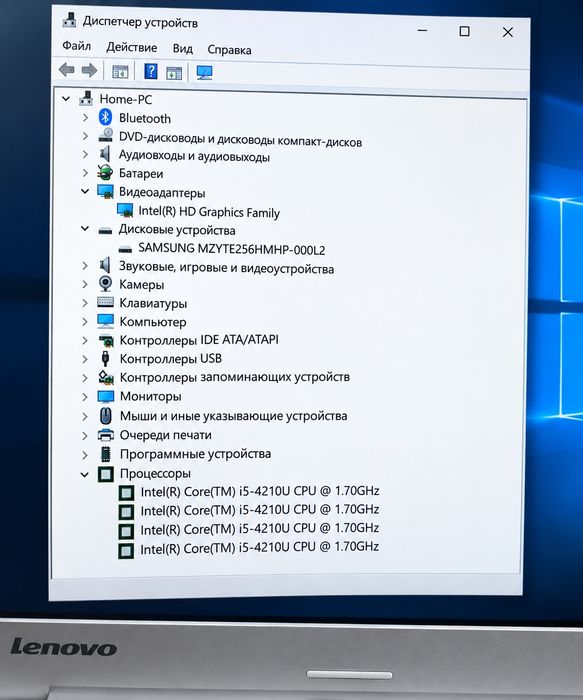Open the Вид menu
This screenshot has height=700, width=583.
click(x=183, y=49)
